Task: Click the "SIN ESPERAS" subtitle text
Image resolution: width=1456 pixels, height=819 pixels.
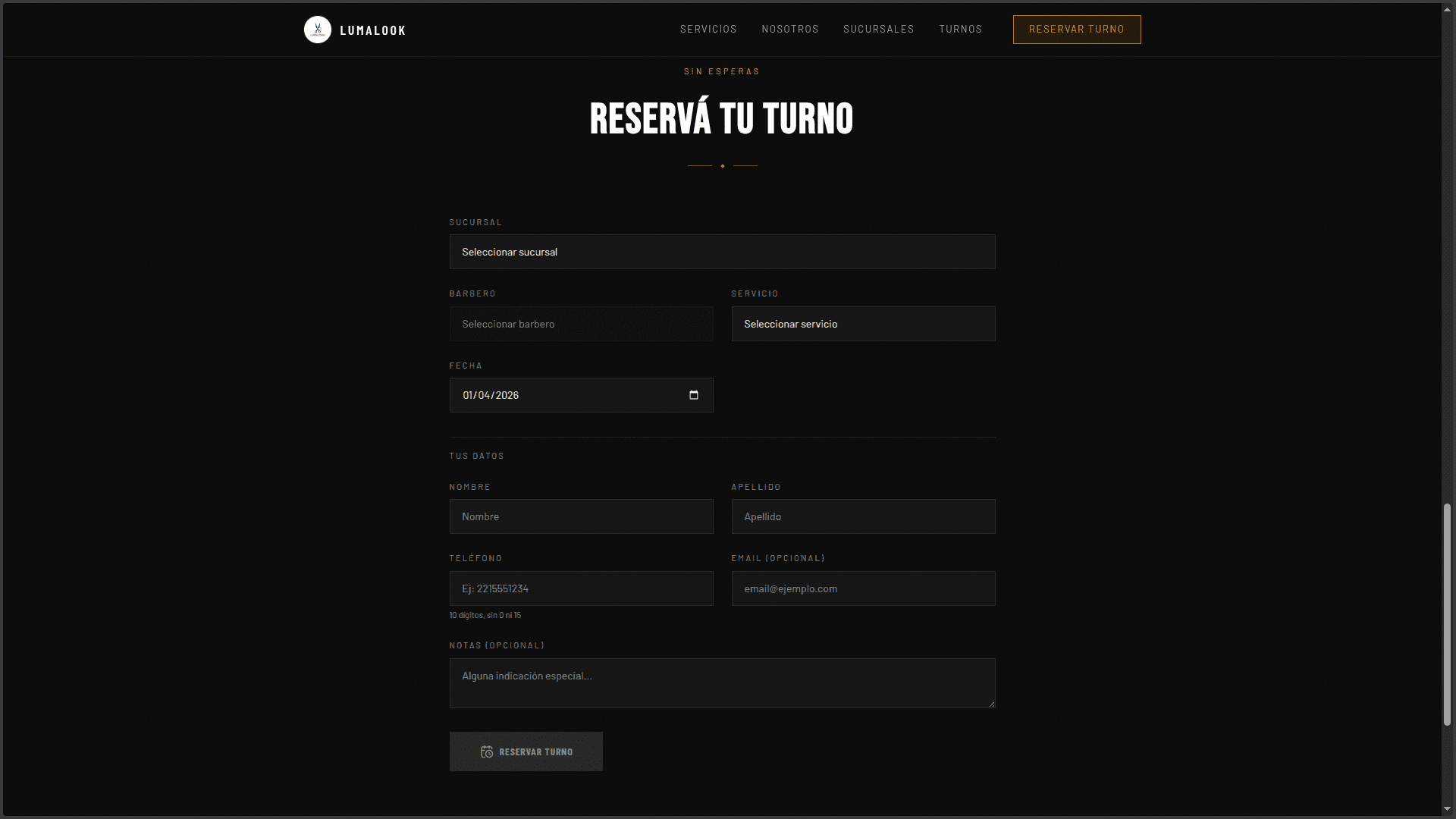Action: [722, 71]
